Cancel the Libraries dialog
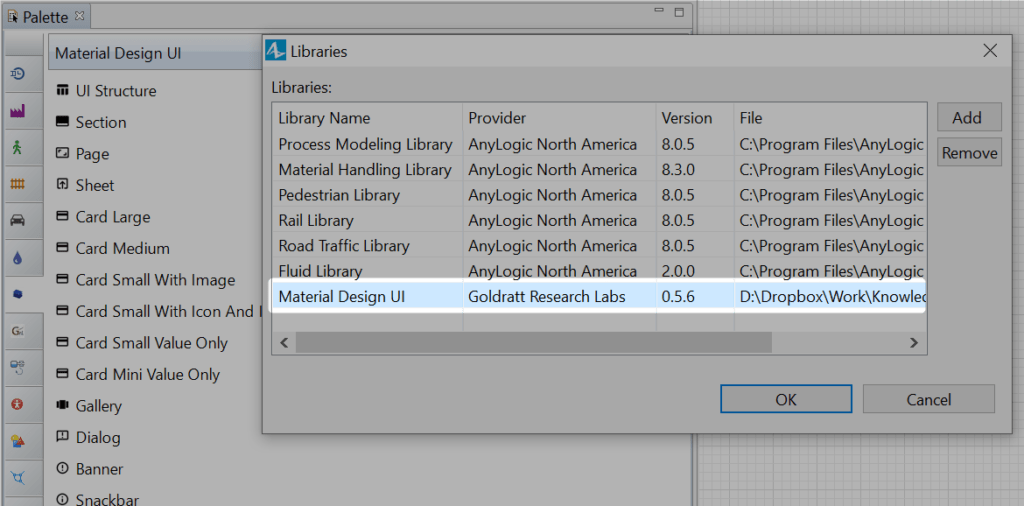Viewport: 1024px width, 506px height. tap(928, 399)
